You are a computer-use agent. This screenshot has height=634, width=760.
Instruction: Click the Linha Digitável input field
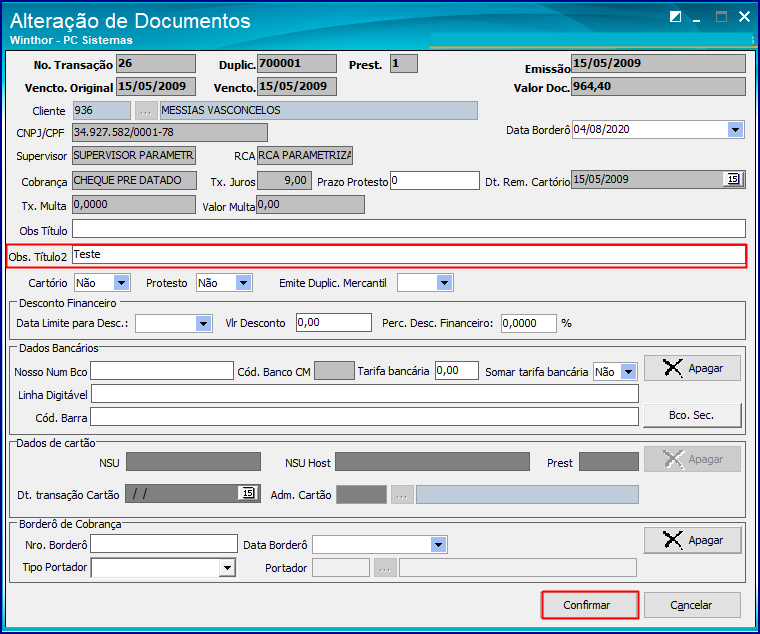[365, 394]
